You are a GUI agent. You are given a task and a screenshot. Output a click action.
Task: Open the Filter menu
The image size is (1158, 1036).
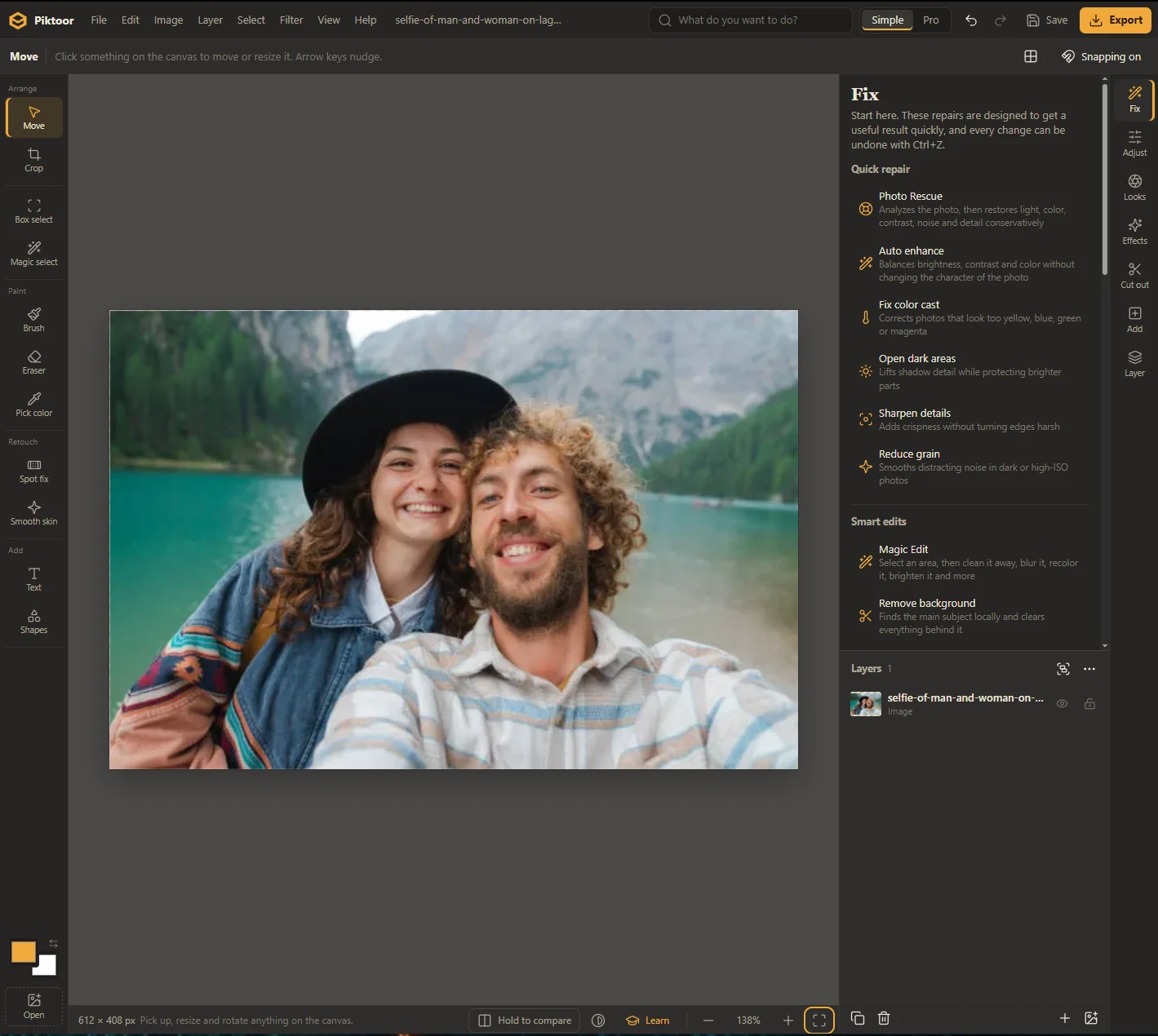coord(291,20)
